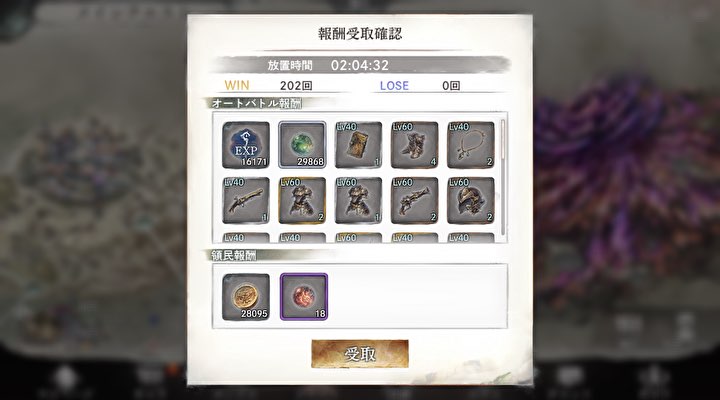This screenshot has width=720, height=400.
Task: Tap the Lv60 armor reward with quantity 1
Action: click(358, 201)
